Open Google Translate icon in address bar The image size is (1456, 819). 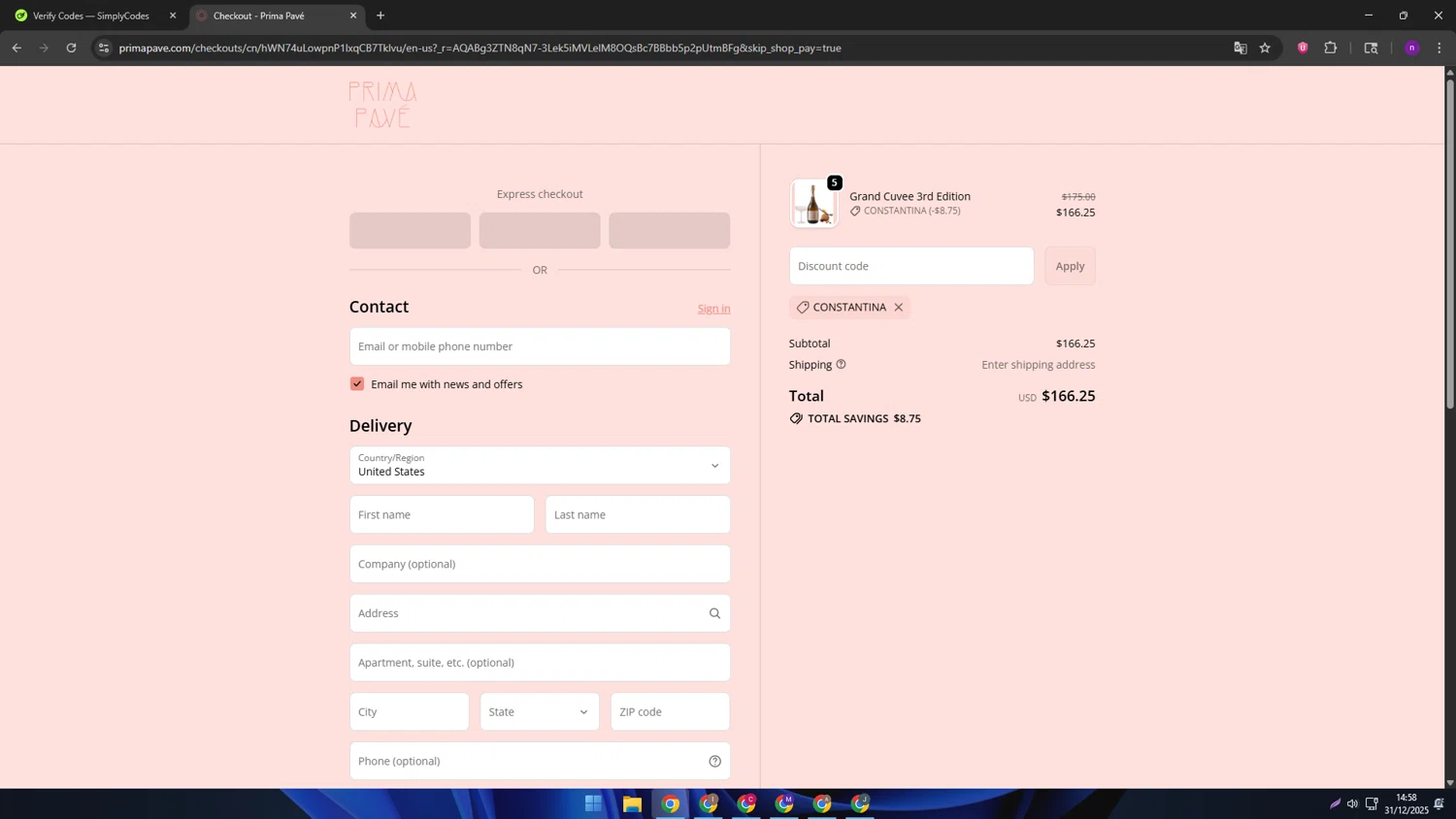(x=1240, y=48)
